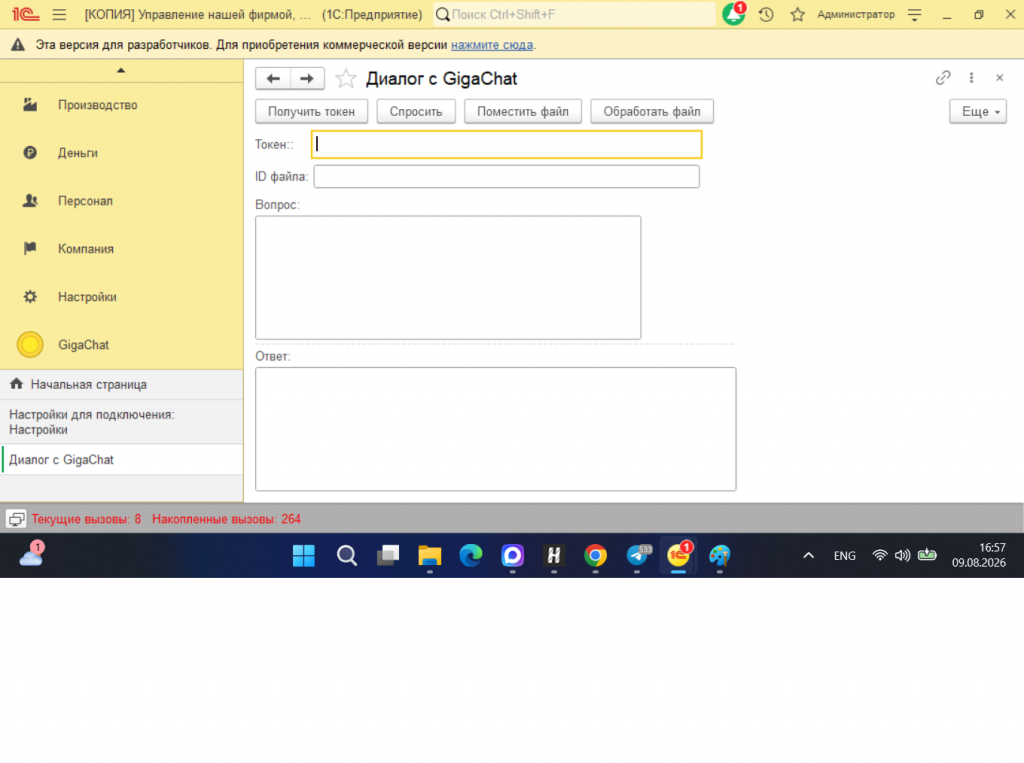Follow the нажмите сюда link

492,45
